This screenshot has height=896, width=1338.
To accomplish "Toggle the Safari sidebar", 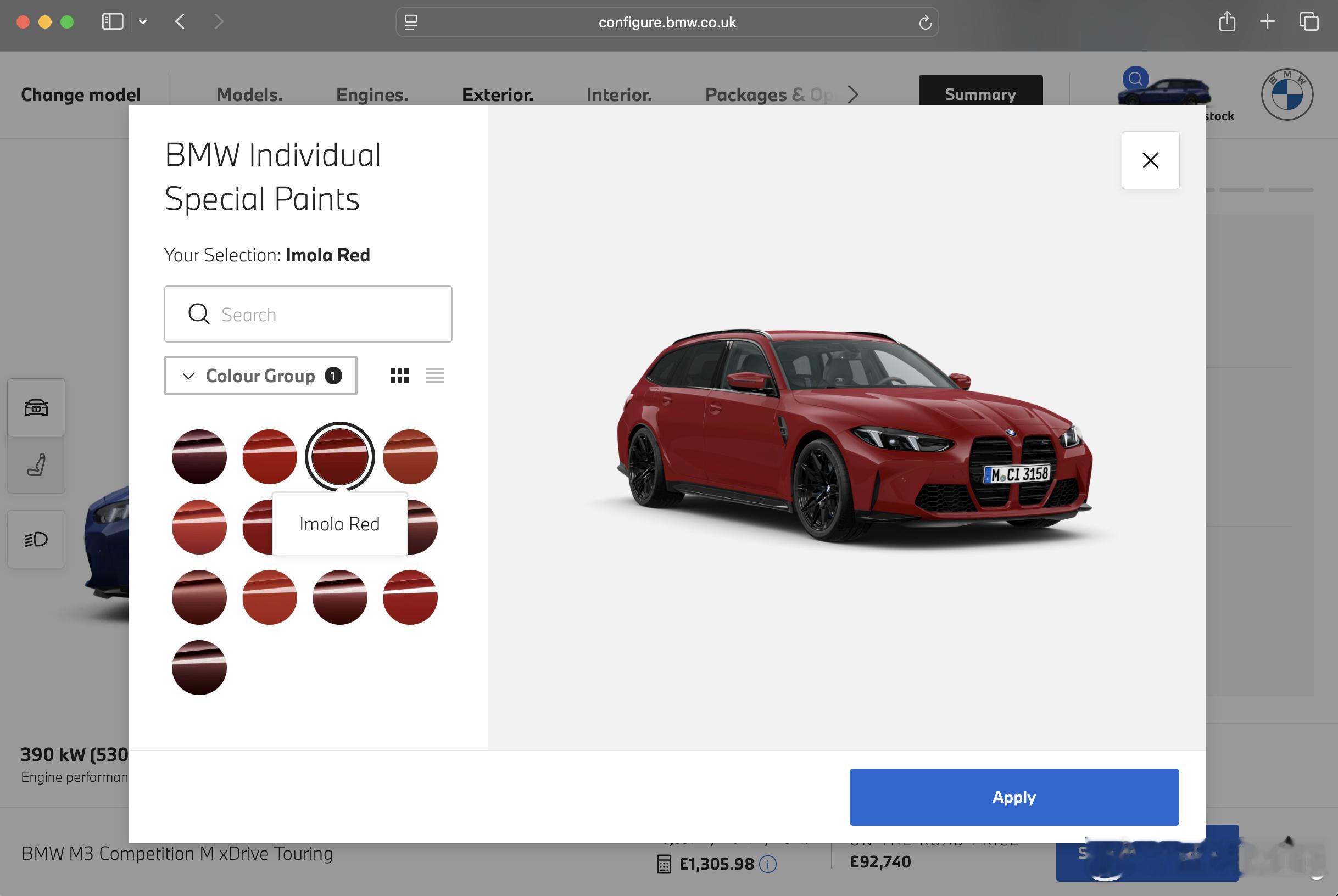I will (113, 22).
